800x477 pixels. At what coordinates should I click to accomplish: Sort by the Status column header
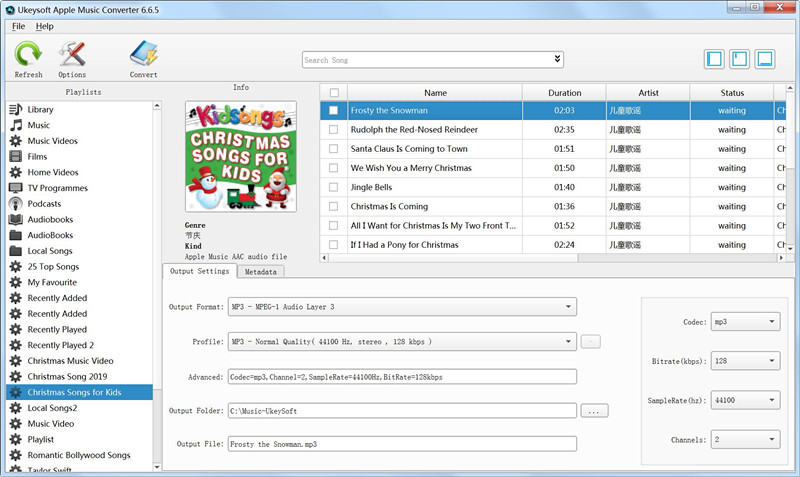click(732, 93)
